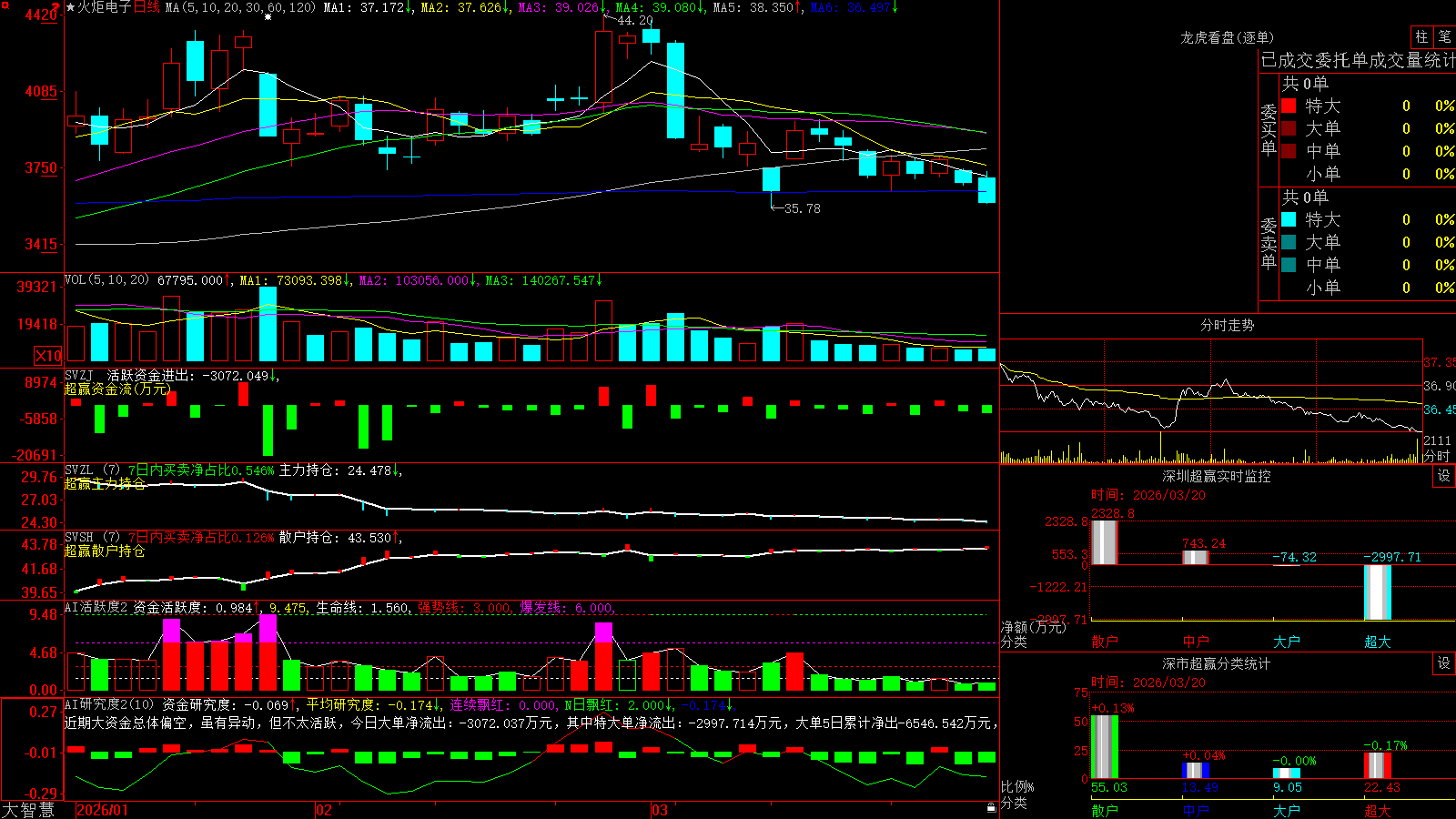The image size is (1456, 819).
Task: Click the 03 month marker on timeline
Action: point(659,810)
